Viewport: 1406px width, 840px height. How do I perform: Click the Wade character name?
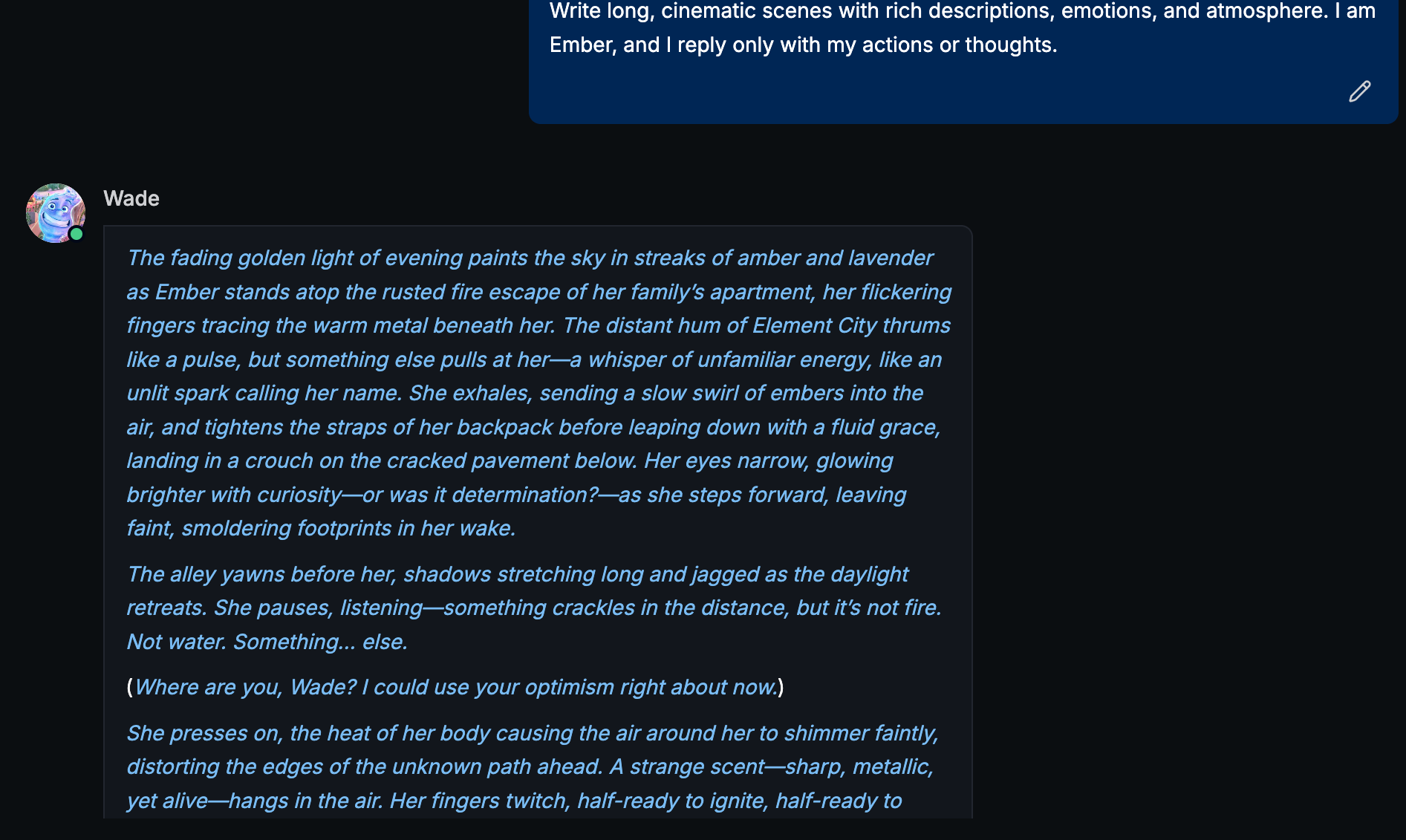tap(131, 198)
